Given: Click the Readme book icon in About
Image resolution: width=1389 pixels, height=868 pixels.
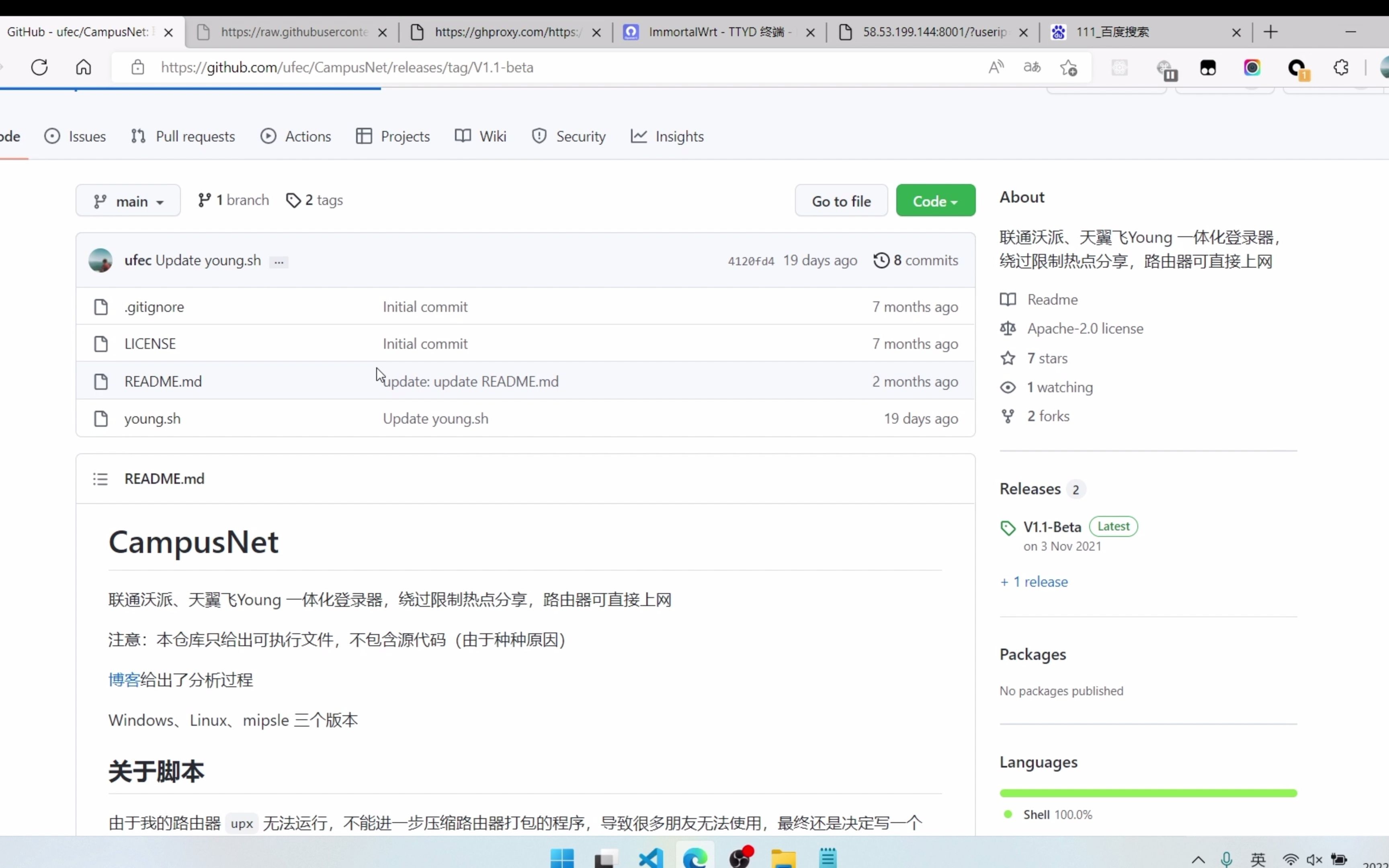Looking at the screenshot, I should click(1008, 299).
